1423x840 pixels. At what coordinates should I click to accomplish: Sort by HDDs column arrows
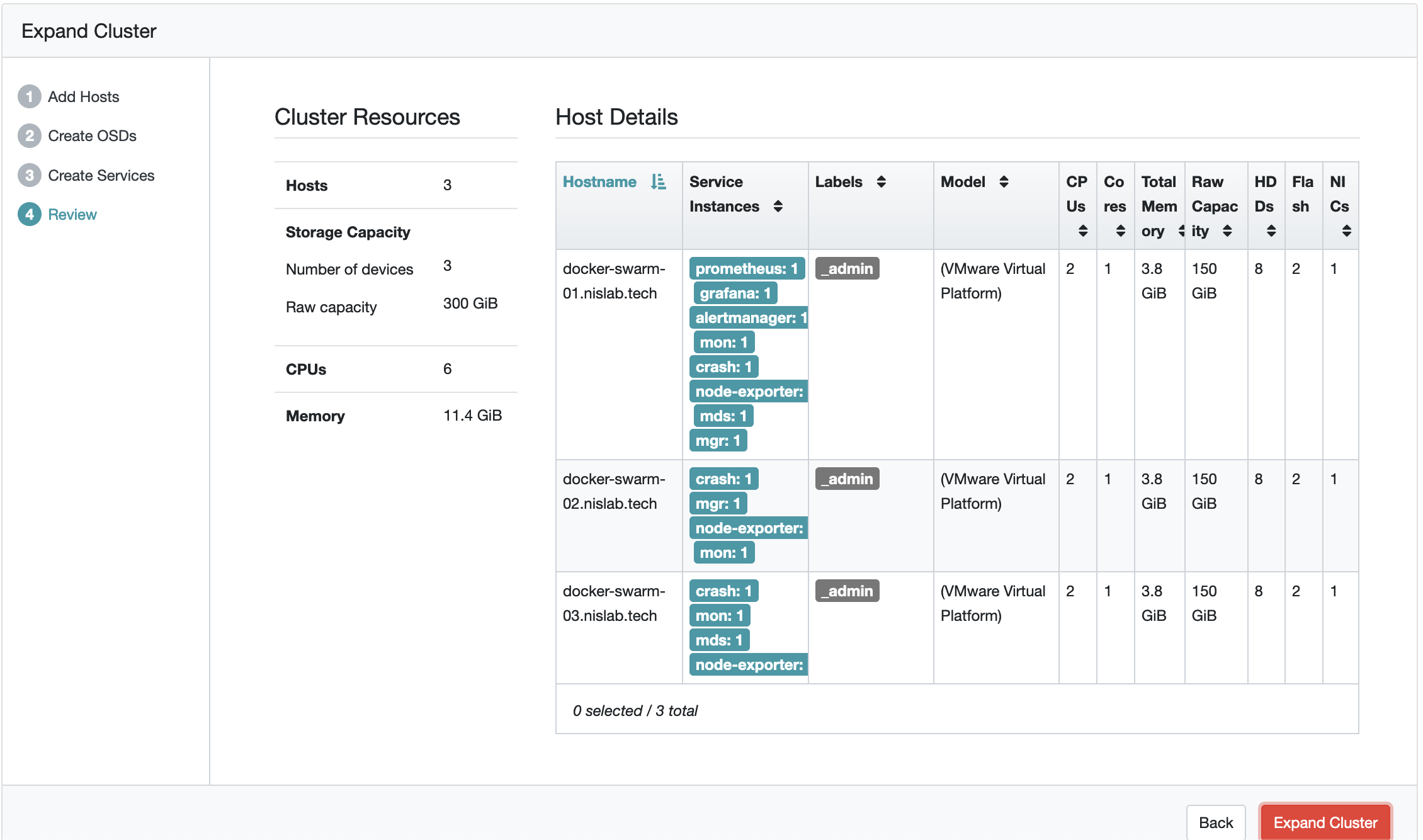click(1271, 231)
